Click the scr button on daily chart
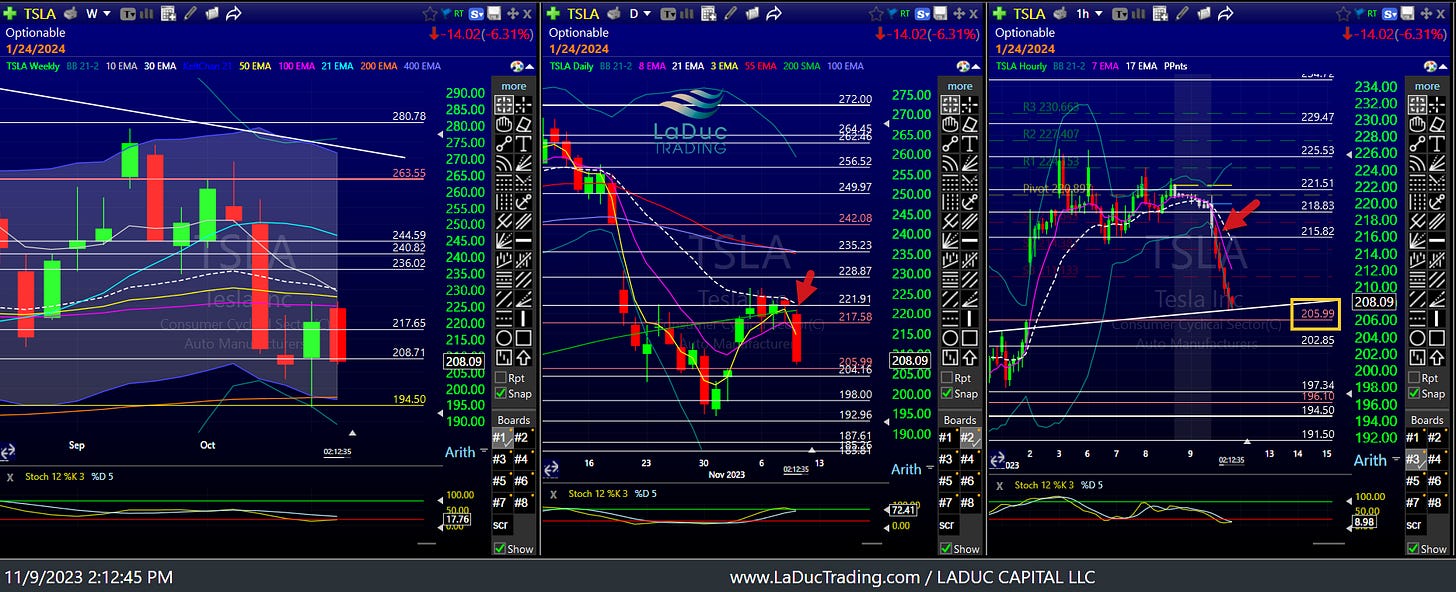 coord(947,525)
